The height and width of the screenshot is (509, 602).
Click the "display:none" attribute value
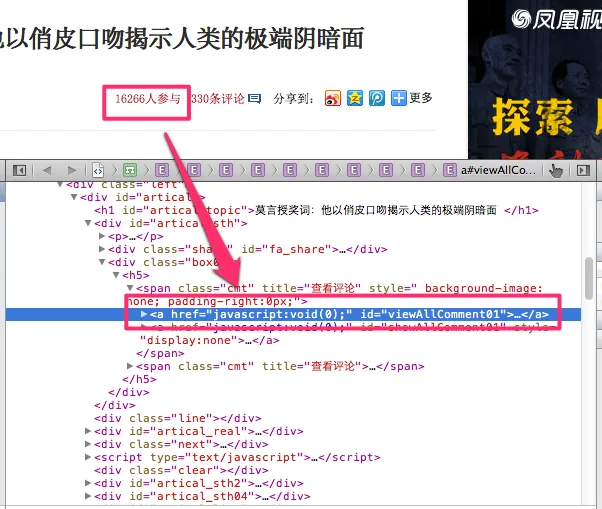tap(192, 340)
